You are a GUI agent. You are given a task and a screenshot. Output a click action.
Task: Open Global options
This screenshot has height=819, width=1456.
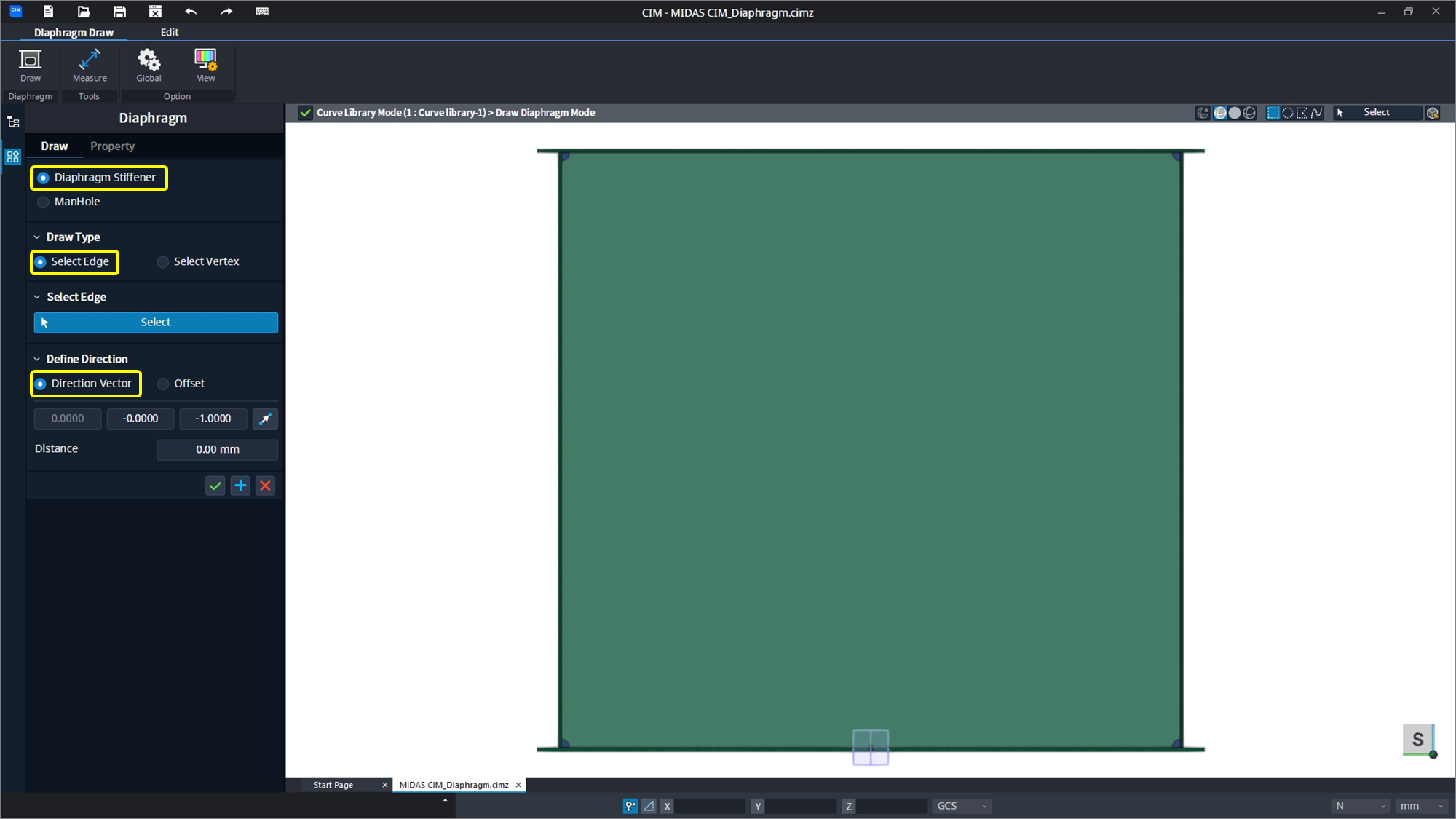(149, 66)
